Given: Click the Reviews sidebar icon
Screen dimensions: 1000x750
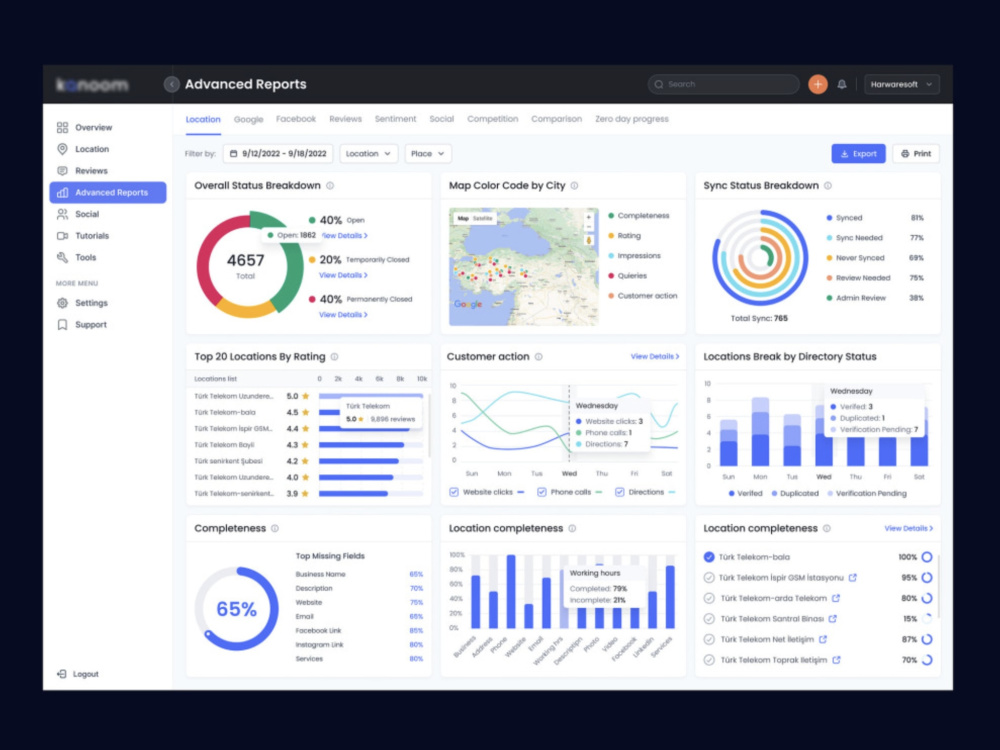Looking at the screenshot, I should [x=62, y=171].
